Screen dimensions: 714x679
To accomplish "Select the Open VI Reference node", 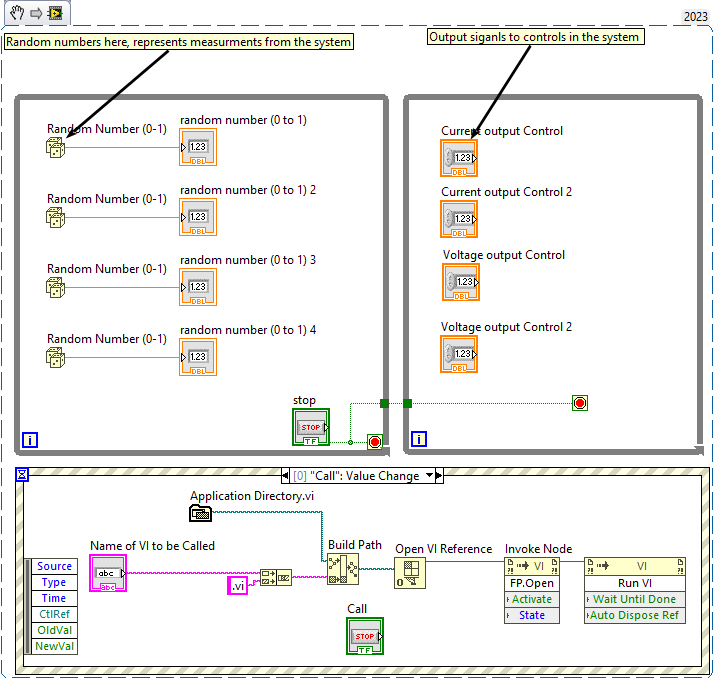I will [410, 573].
